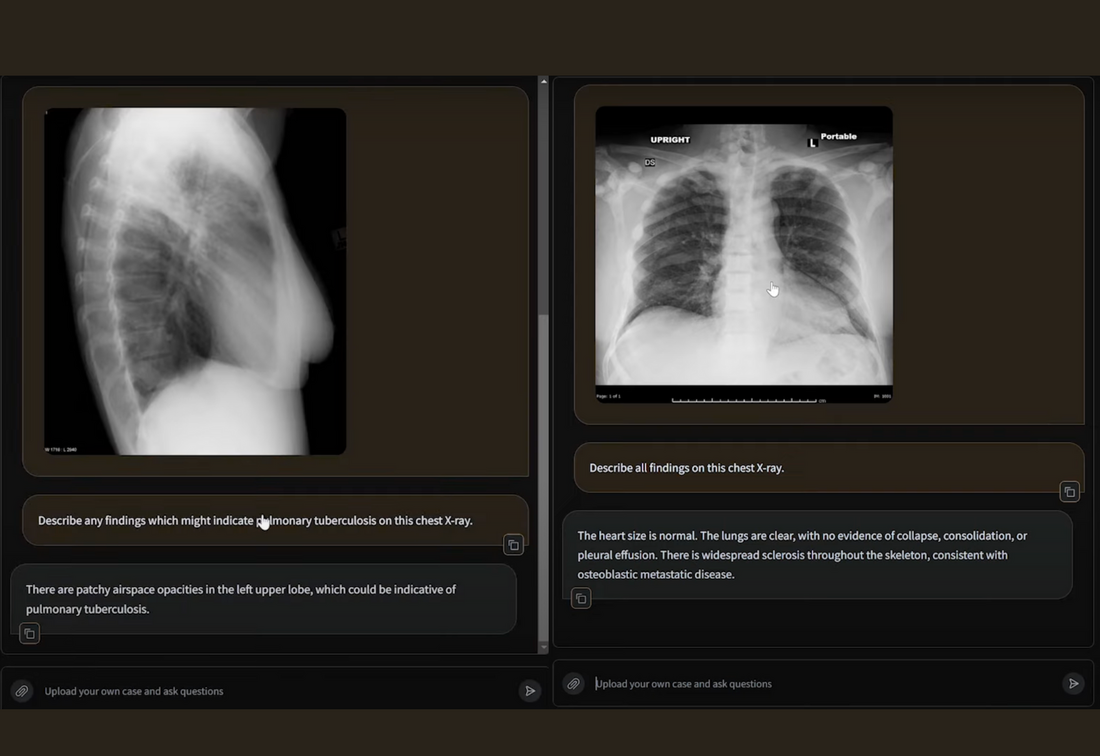Click the send arrow in the right input bar
1100x756 pixels.
click(1074, 683)
